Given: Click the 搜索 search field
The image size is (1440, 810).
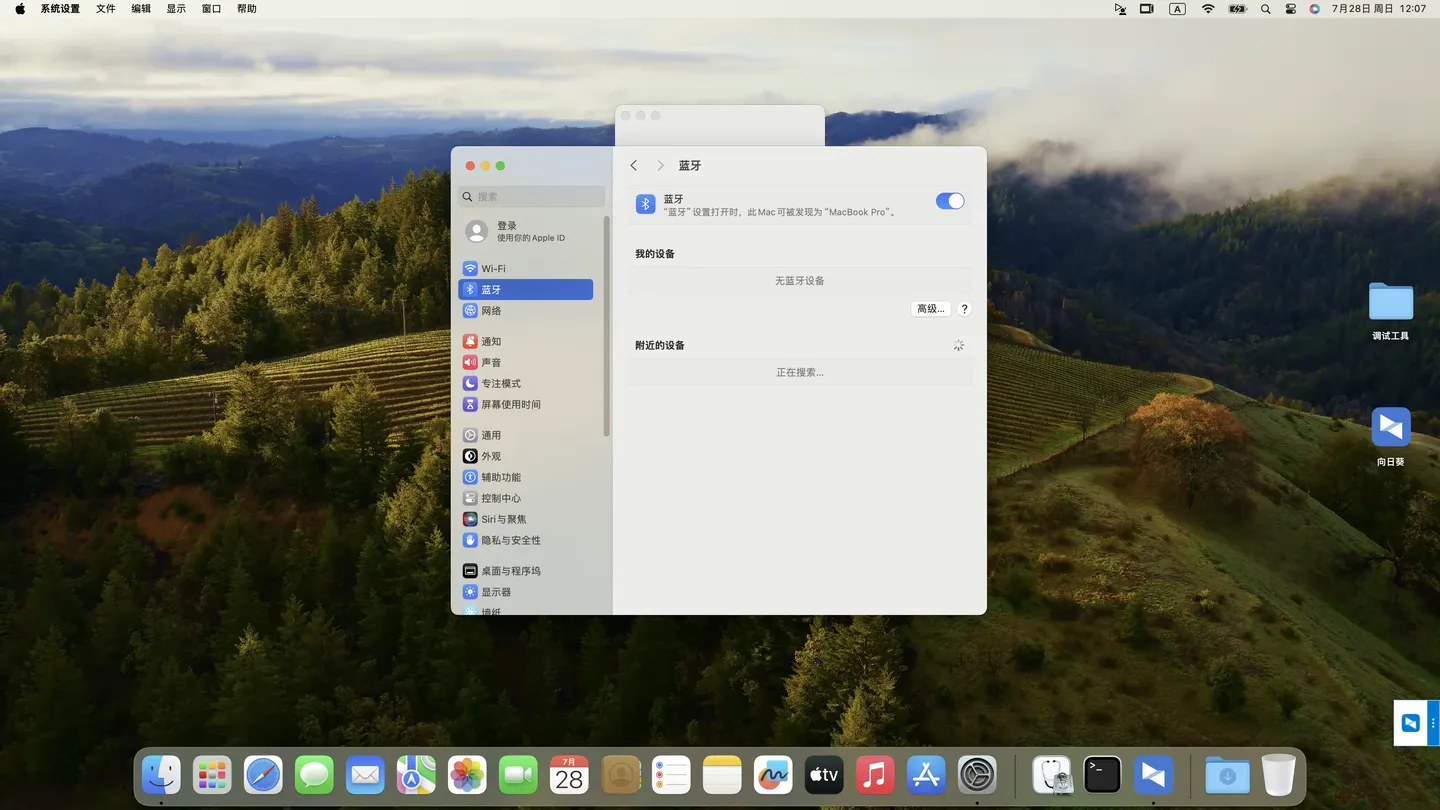Looking at the screenshot, I should [532, 197].
